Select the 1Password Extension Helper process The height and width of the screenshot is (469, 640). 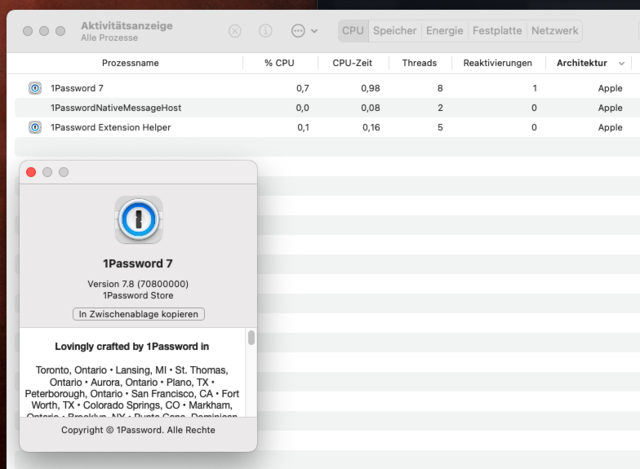tap(111, 127)
